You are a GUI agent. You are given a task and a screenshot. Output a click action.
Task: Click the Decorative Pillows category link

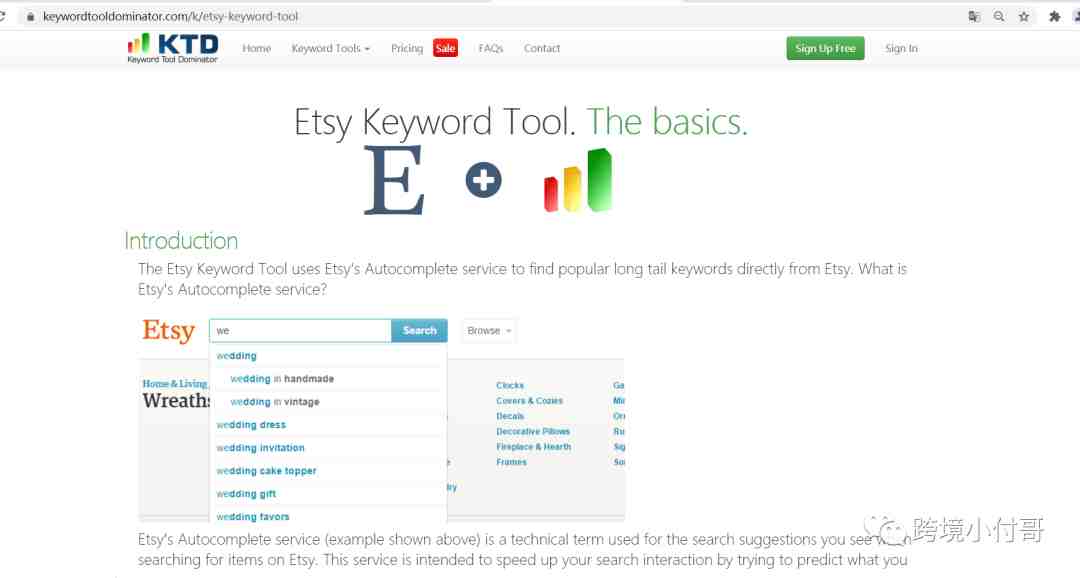(532, 431)
